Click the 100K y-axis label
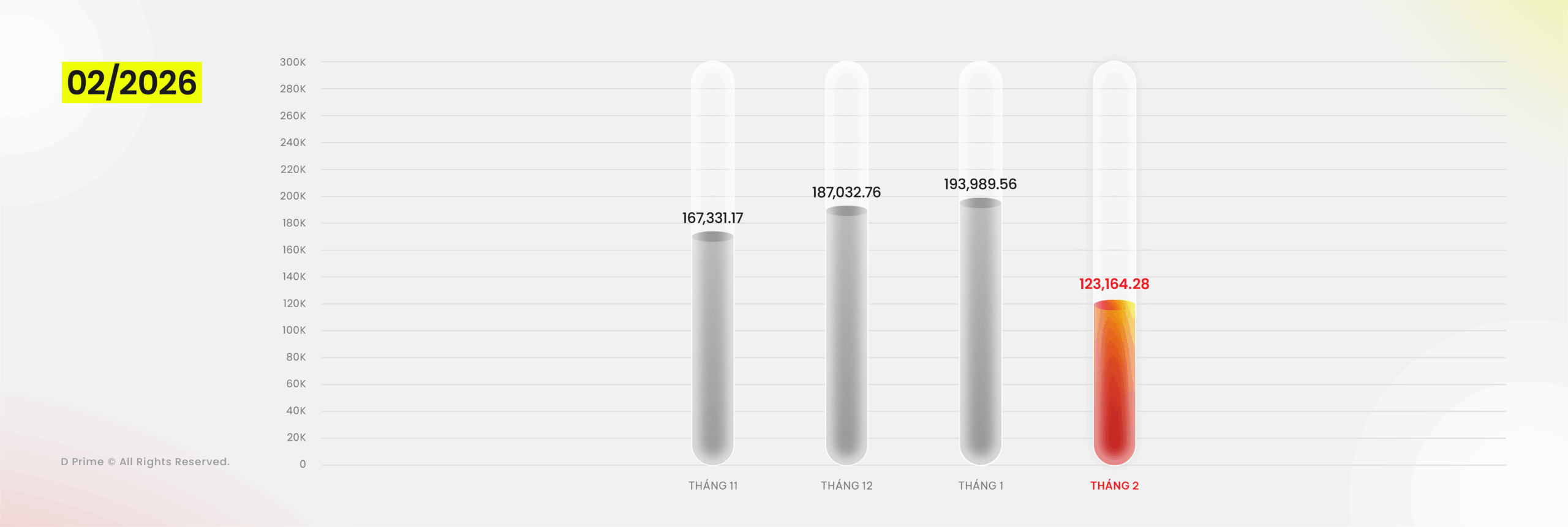Image resolution: width=1568 pixels, height=527 pixels. pos(293,330)
